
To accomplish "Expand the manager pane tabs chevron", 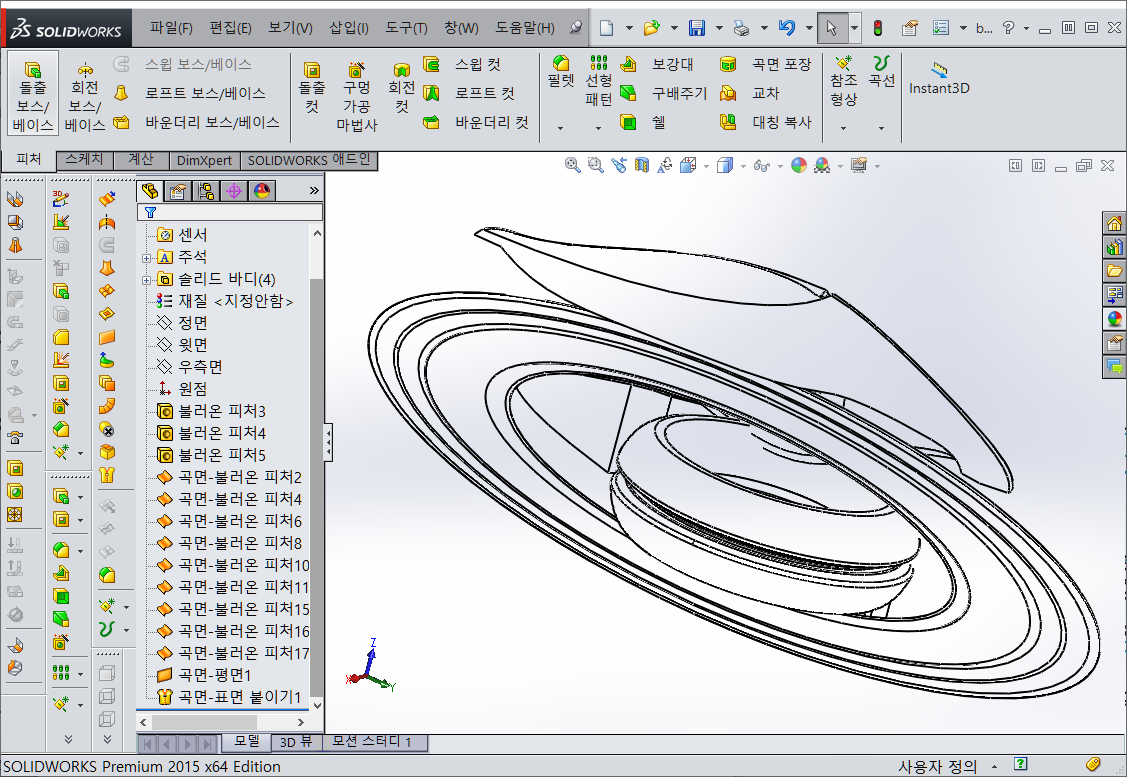I will tap(314, 190).
